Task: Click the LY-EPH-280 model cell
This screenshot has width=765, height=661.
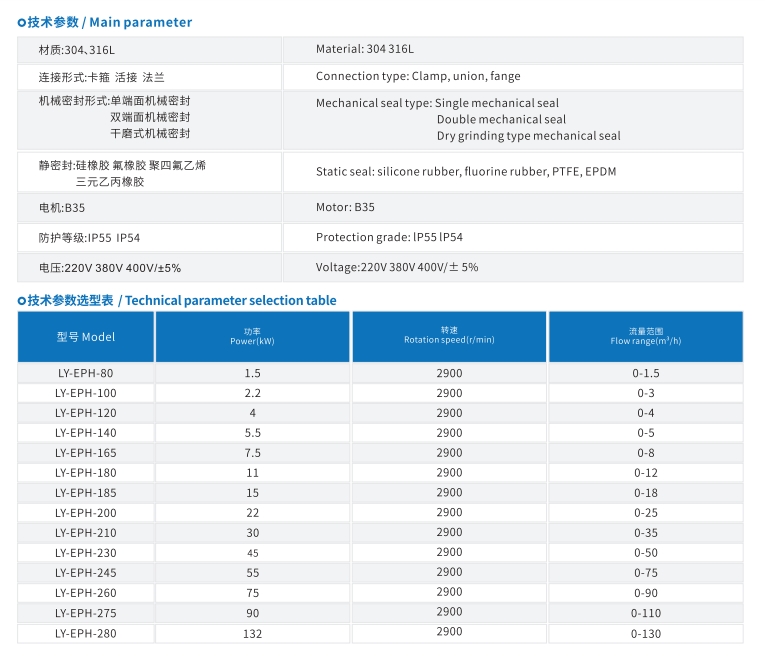Action: pyautogui.click(x=86, y=633)
